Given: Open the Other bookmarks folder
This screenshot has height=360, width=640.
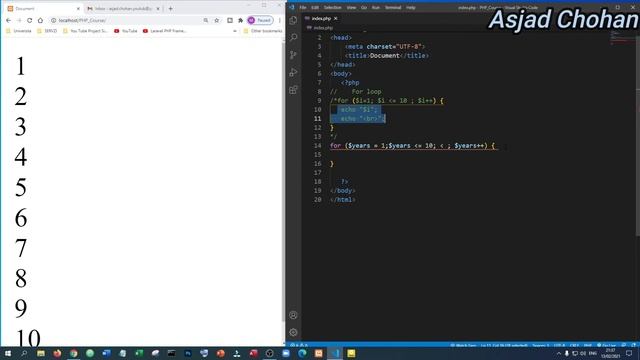Looking at the screenshot, I should click(262, 31).
